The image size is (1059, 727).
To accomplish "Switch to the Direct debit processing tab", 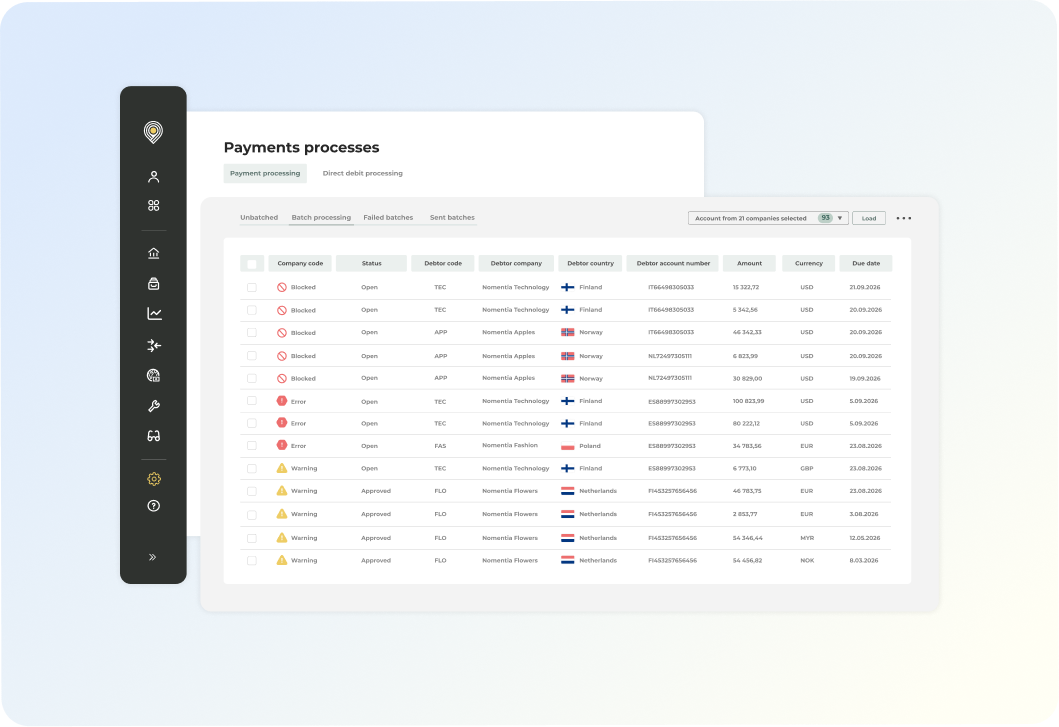I will pyautogui.click(x=363, y=173).
